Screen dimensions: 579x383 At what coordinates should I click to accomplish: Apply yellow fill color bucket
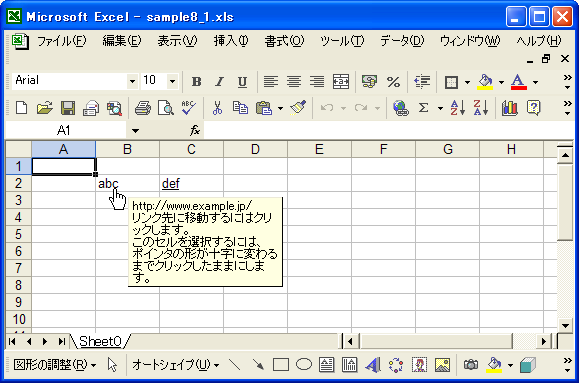pyautogui.click(x=485, y=82)
